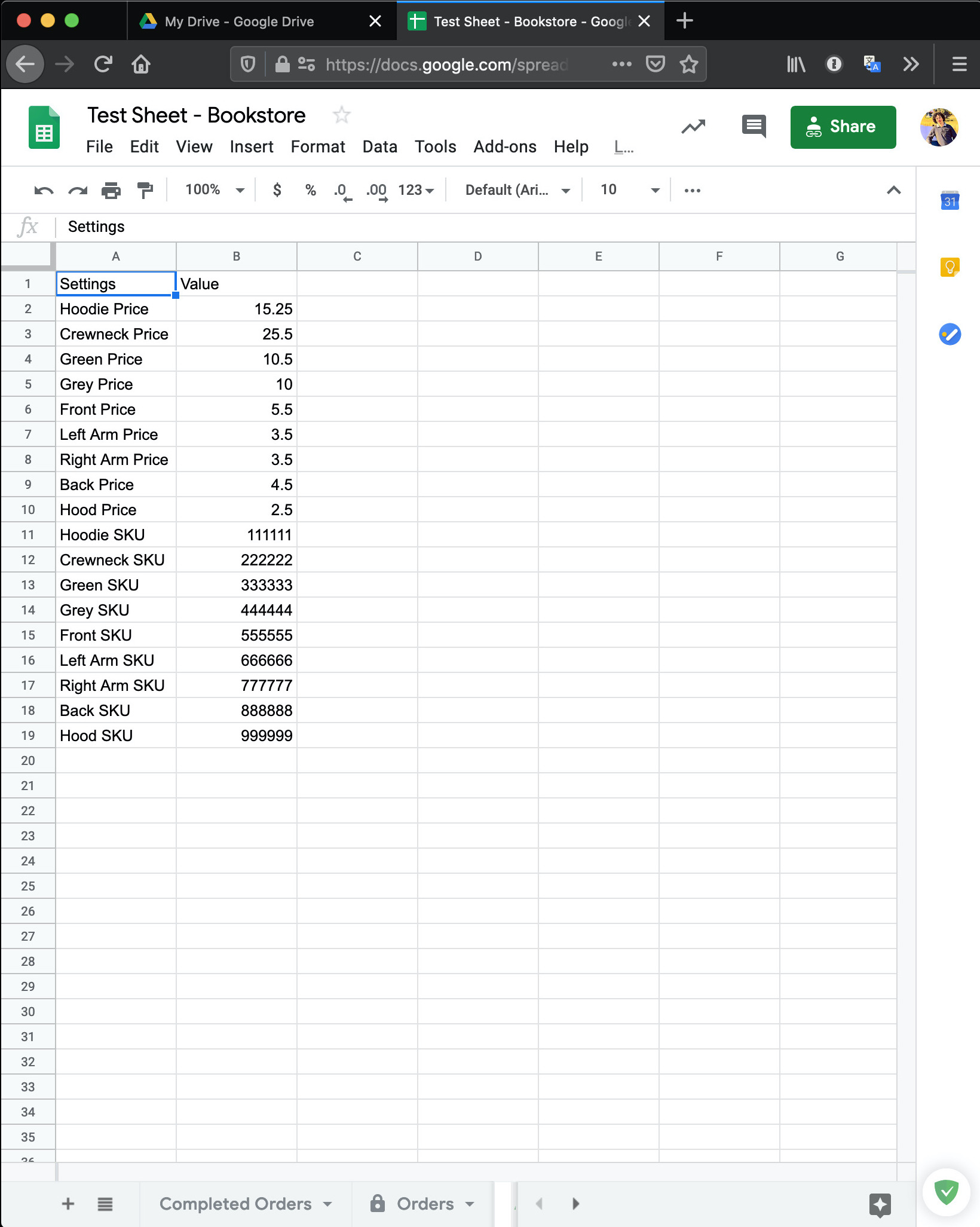Select cell B2 with value 15.25
This screenshot has width=980, height=1227.
[x=237, y=309]
